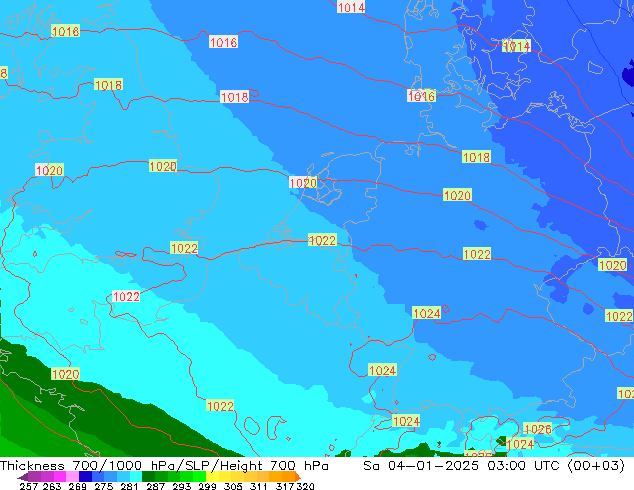Click the 'Sa 04-01-2025' date text
Image resolution: width=634 pixels, height=490 pixels.
421,466
